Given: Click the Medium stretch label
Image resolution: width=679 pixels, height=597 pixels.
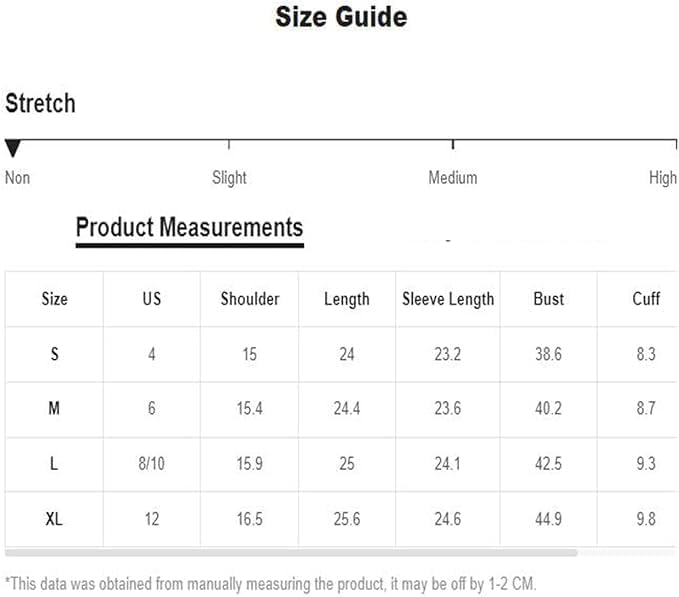Looking at the screenshot, I should [x=453, y=178].
